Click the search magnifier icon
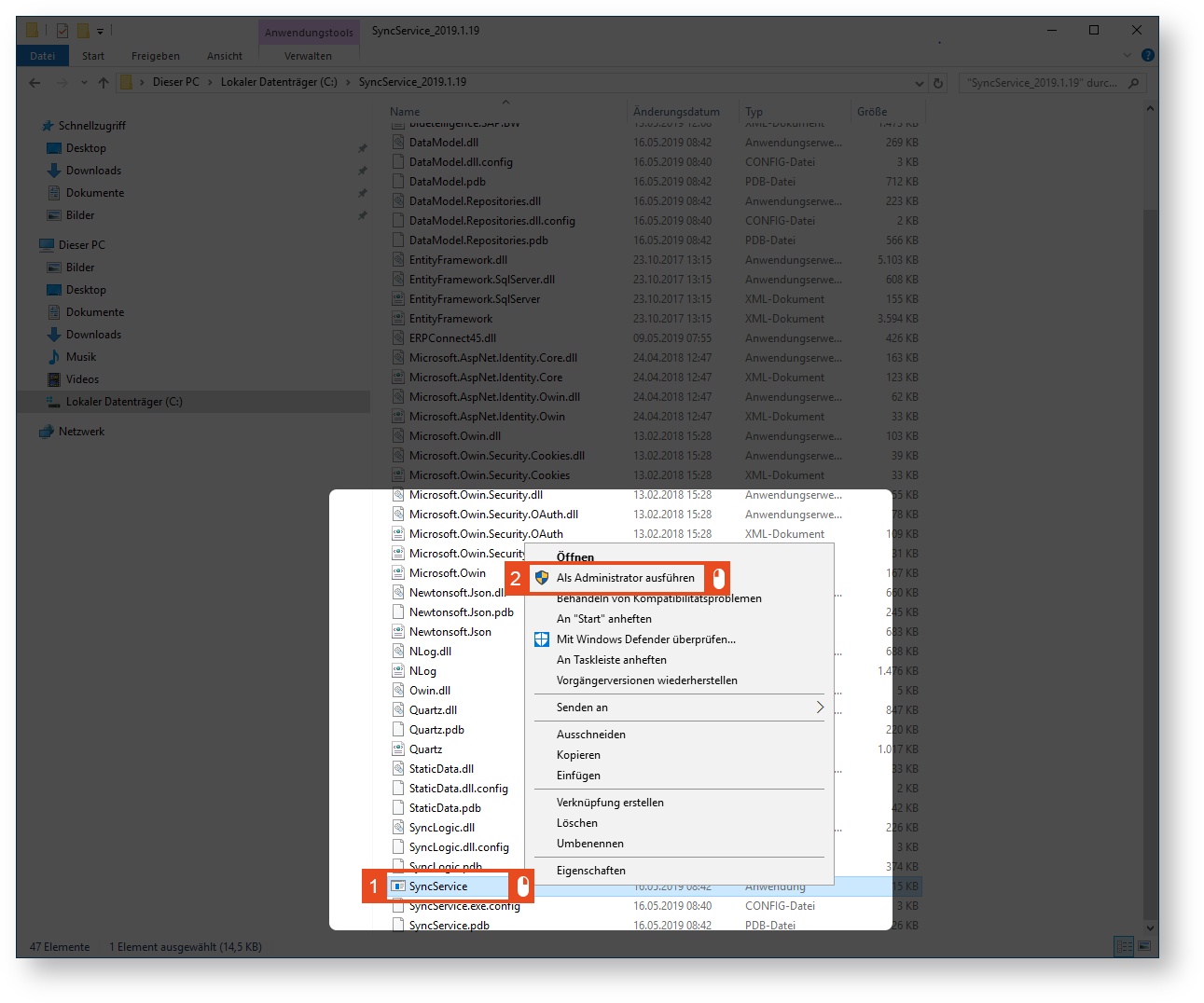Viewport: 1204px width, 1003px height. [x=1134, y=83]
